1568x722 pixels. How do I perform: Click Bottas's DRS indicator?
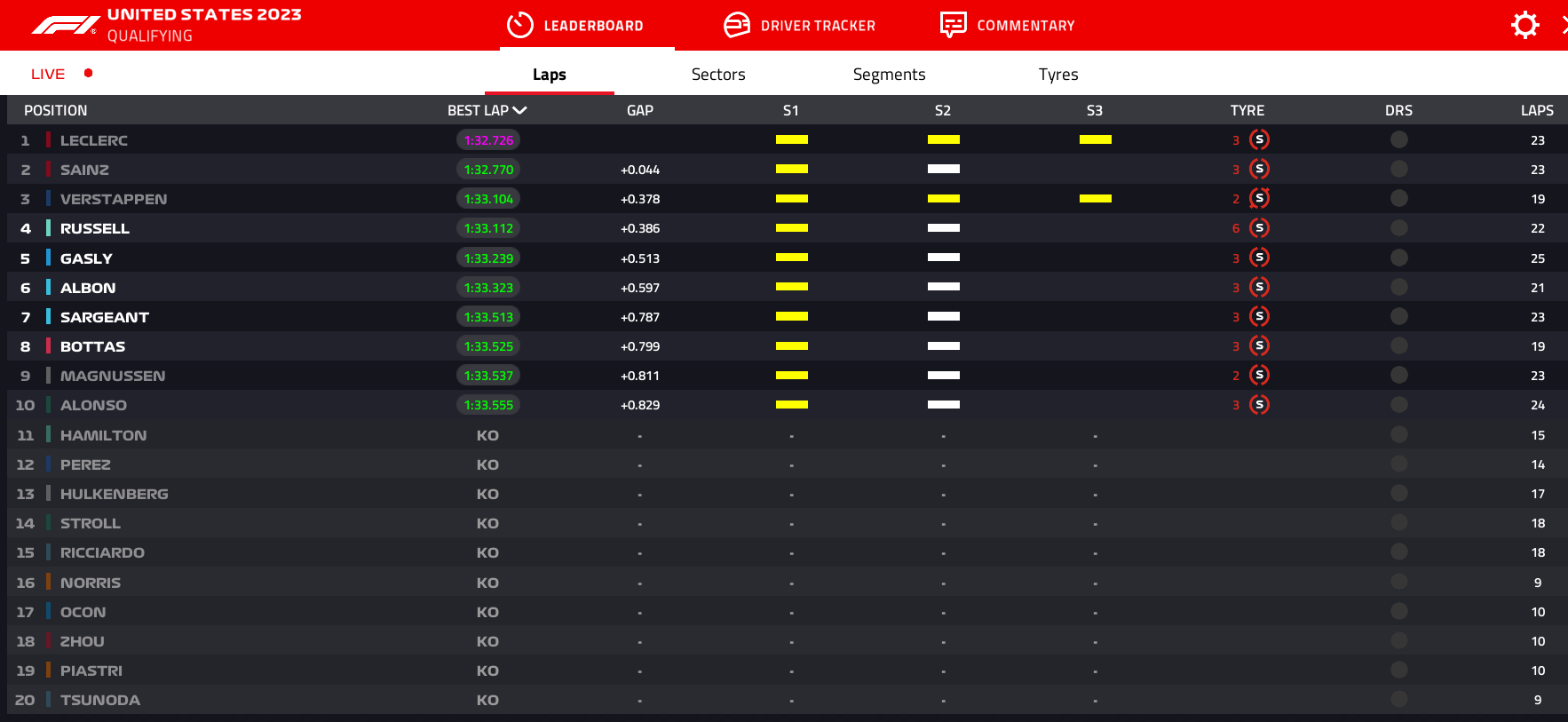(x=1399, y=345)
